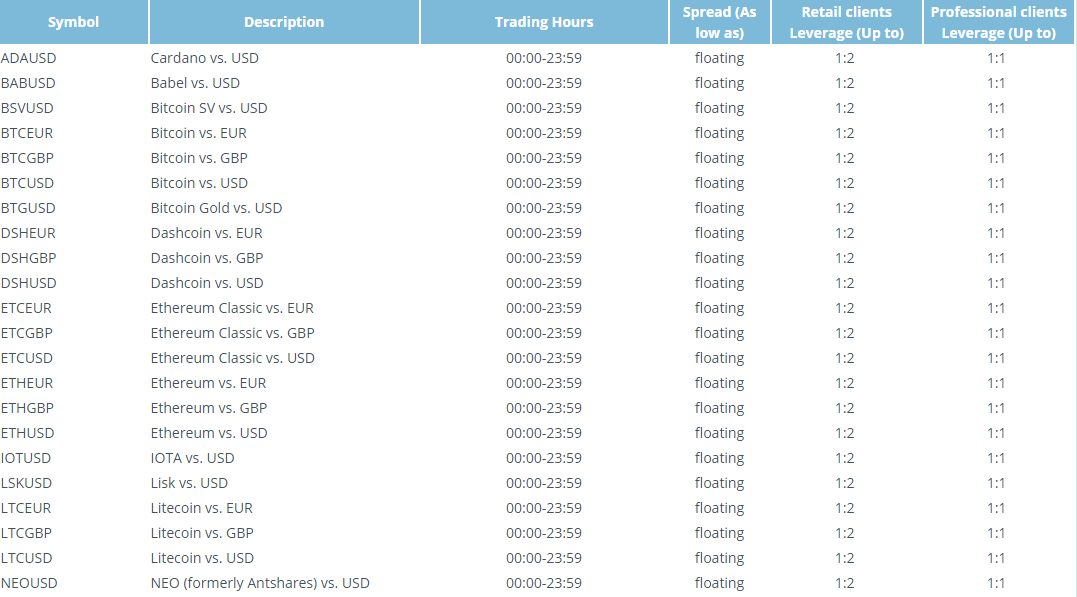Click the Trading Hours column header
The height and width of the screenshot is (597, 1077).
(x=544, y=22)
